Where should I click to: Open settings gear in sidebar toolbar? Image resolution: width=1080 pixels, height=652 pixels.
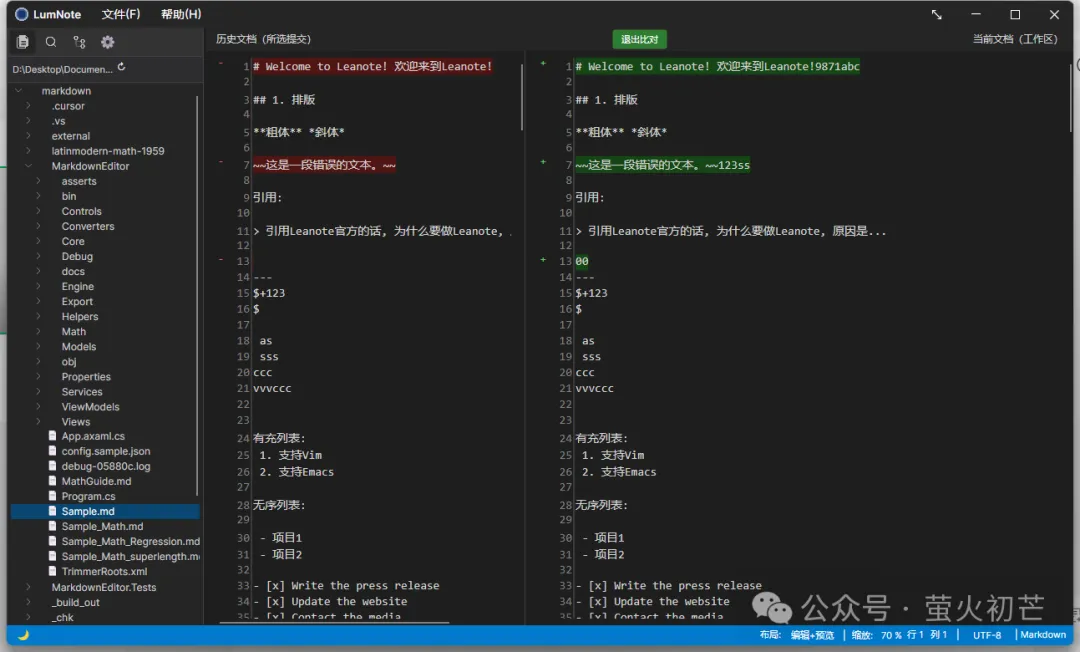(107, 42)
